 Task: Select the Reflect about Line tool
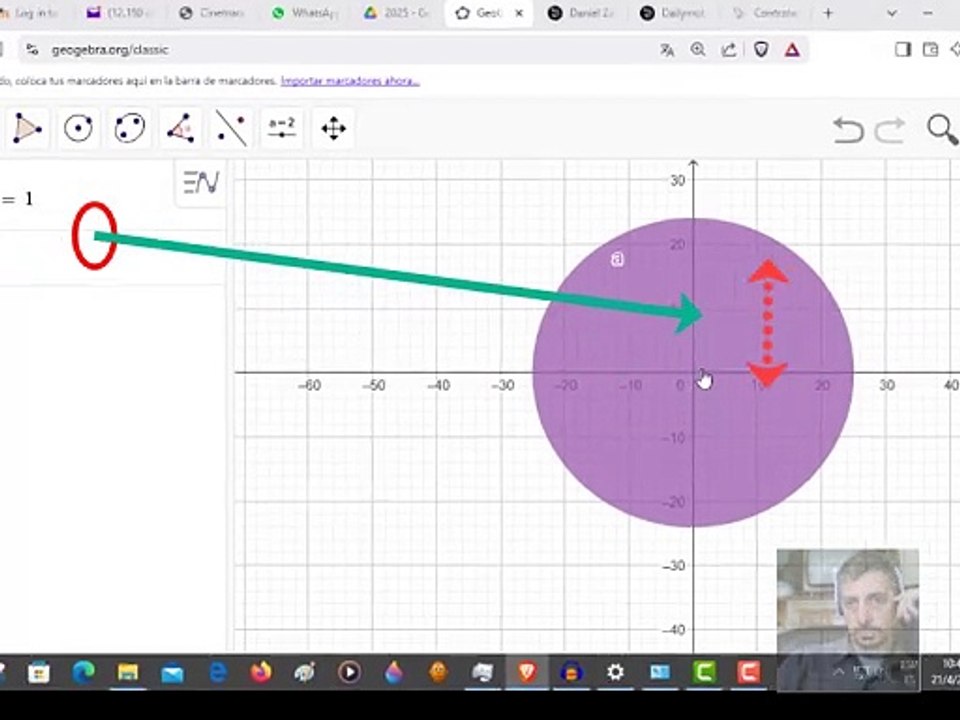pos(231,129)
